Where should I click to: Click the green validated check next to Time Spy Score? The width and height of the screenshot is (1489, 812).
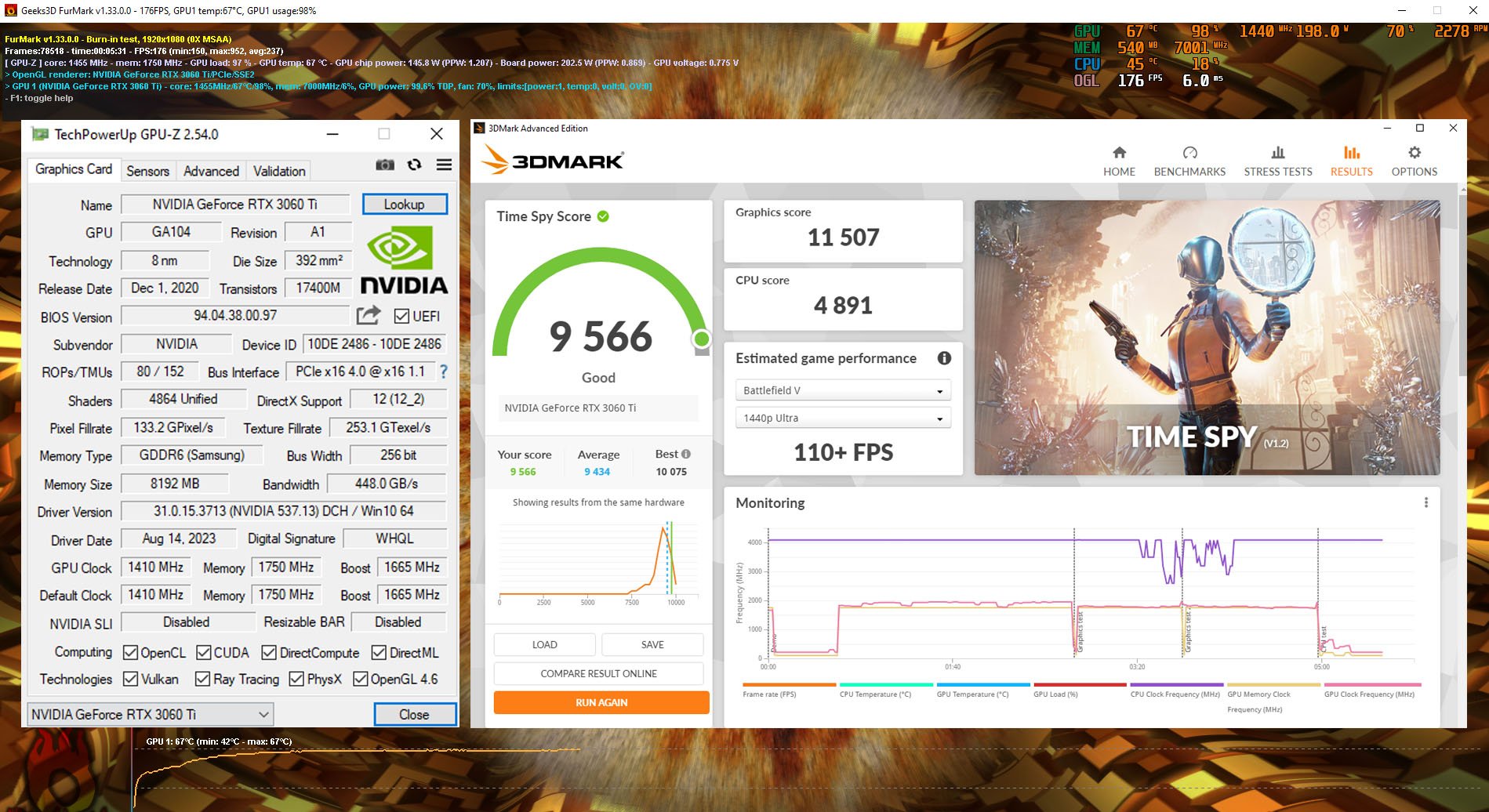(x=603, y=216)
